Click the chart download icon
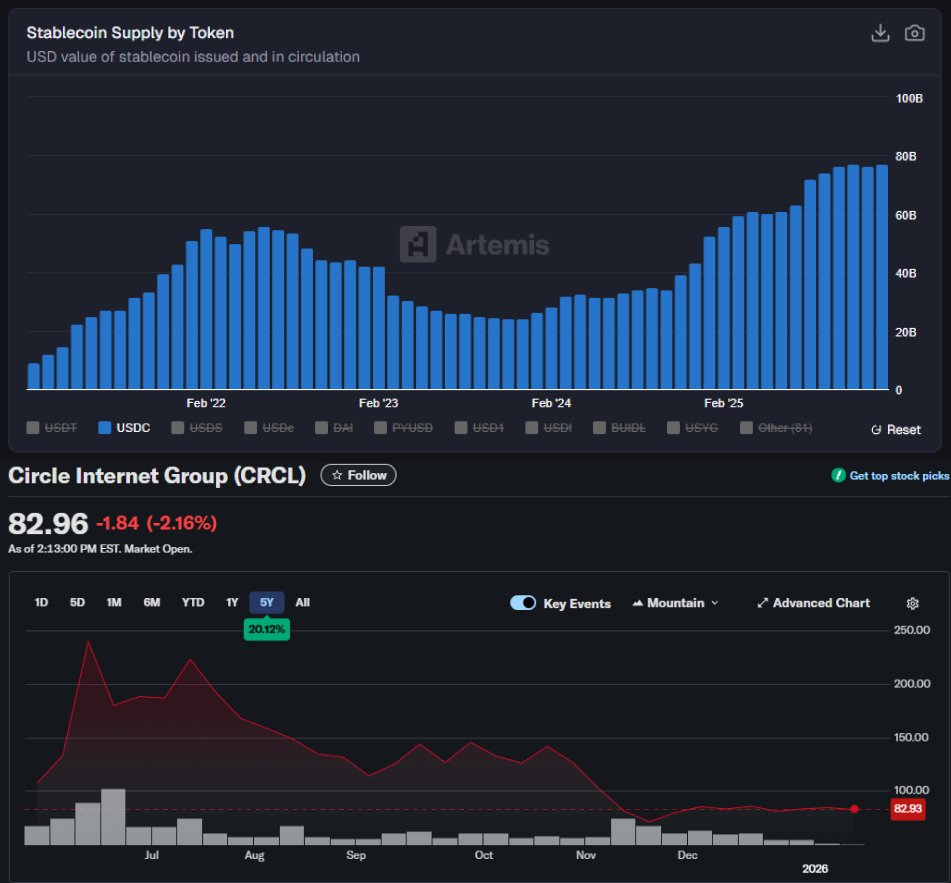The width and height of the screenshot is (951, 883). [881, 32]
